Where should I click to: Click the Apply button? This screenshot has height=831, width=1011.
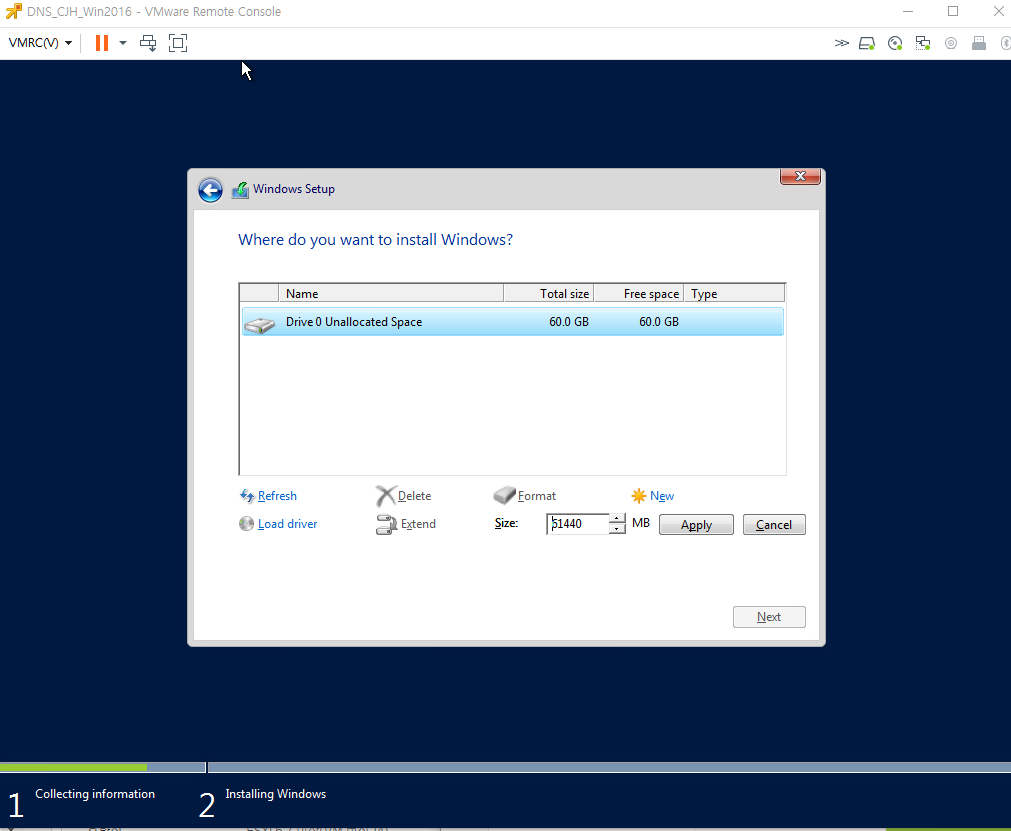tap(696, 525)
